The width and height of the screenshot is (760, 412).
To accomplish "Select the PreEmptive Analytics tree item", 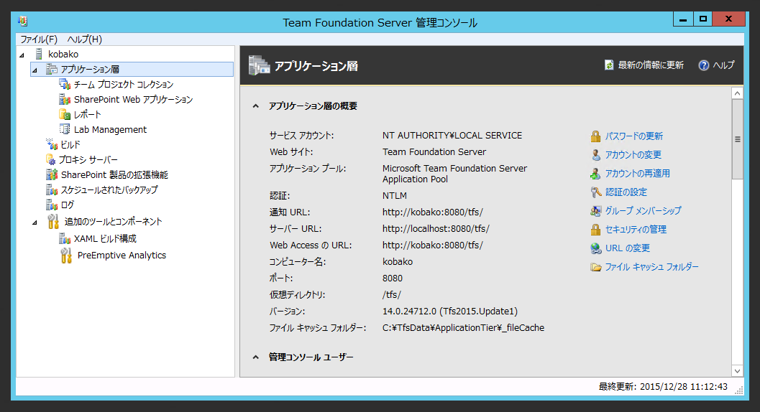I will point(122,255).
